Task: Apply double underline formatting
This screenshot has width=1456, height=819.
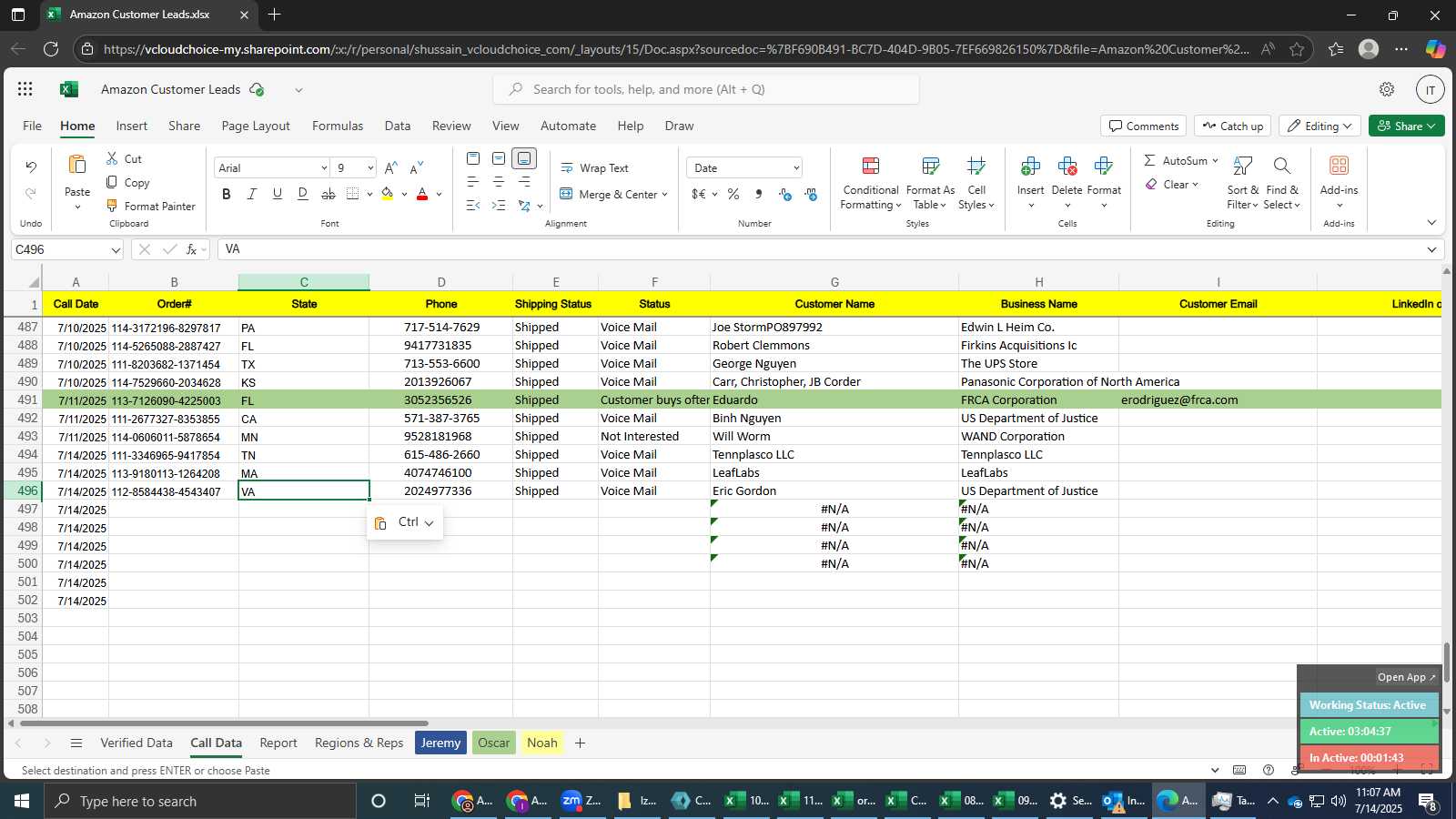Action: [x=303, y=193]
